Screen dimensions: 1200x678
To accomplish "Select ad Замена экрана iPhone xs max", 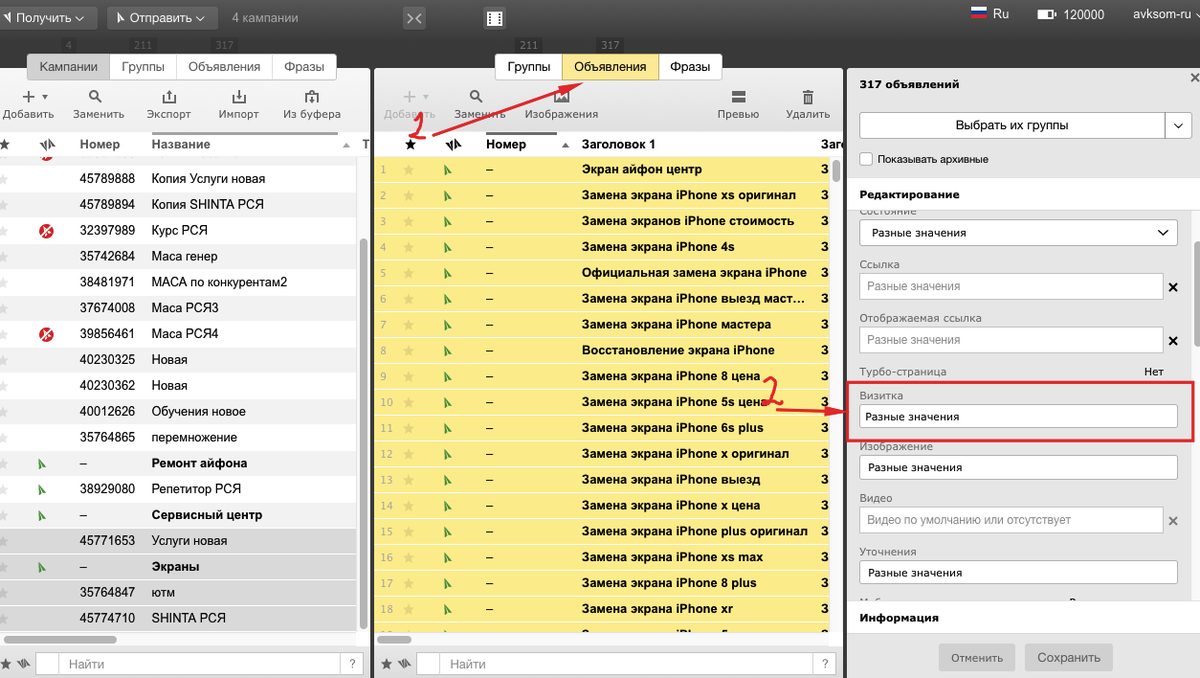I will coord(602,557).
